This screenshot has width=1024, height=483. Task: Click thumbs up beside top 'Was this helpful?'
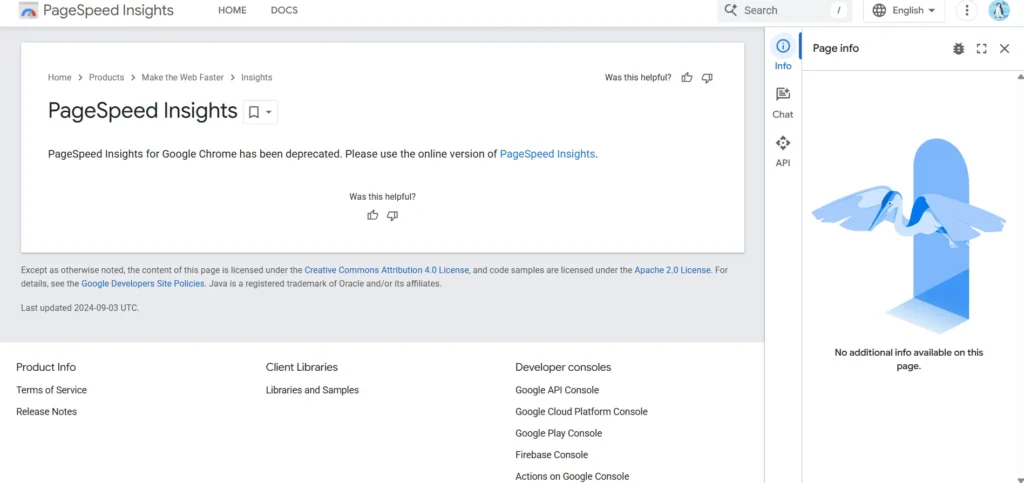coord(686,78)
